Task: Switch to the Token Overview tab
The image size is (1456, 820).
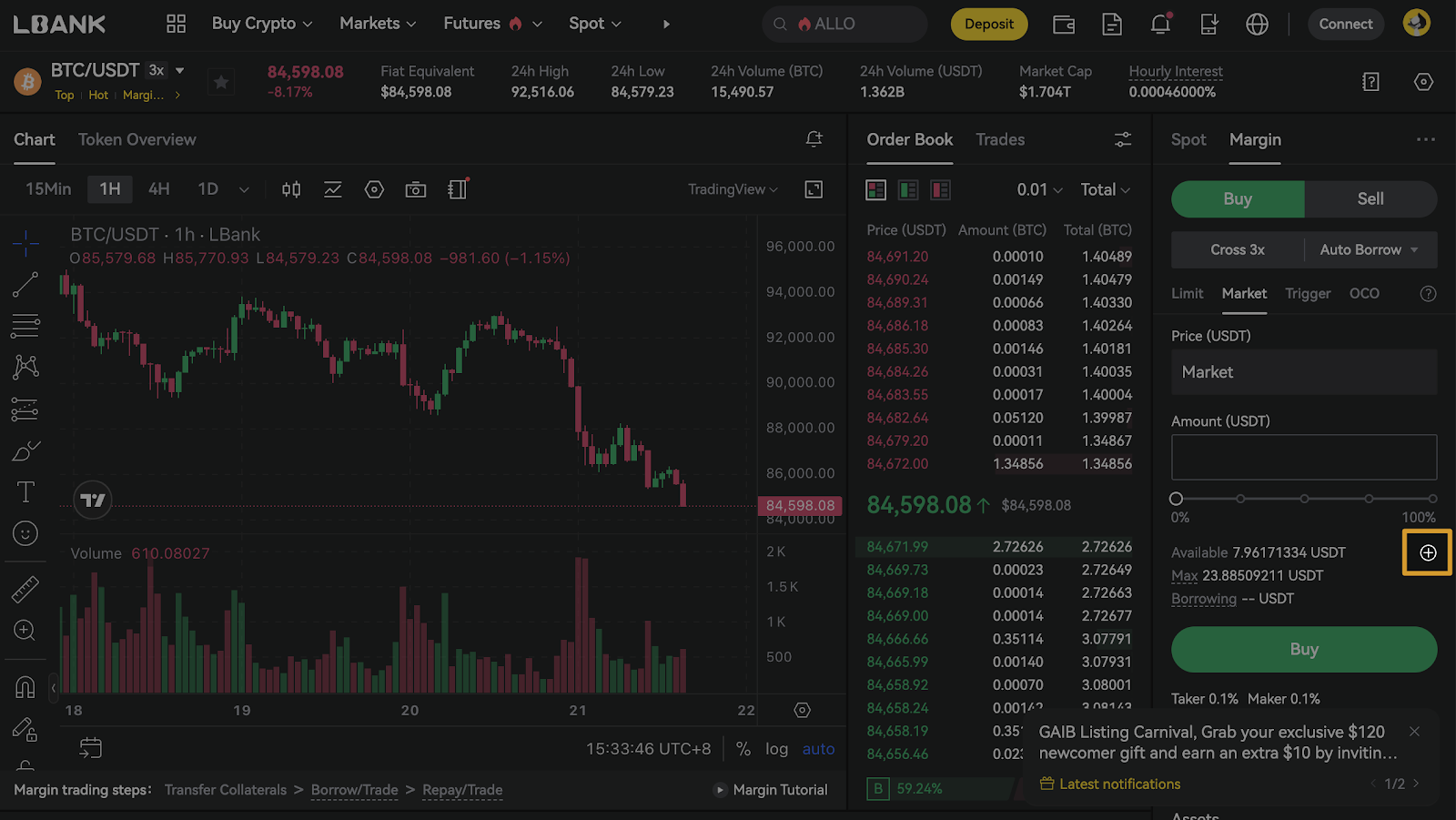Action: pos(137,139)
